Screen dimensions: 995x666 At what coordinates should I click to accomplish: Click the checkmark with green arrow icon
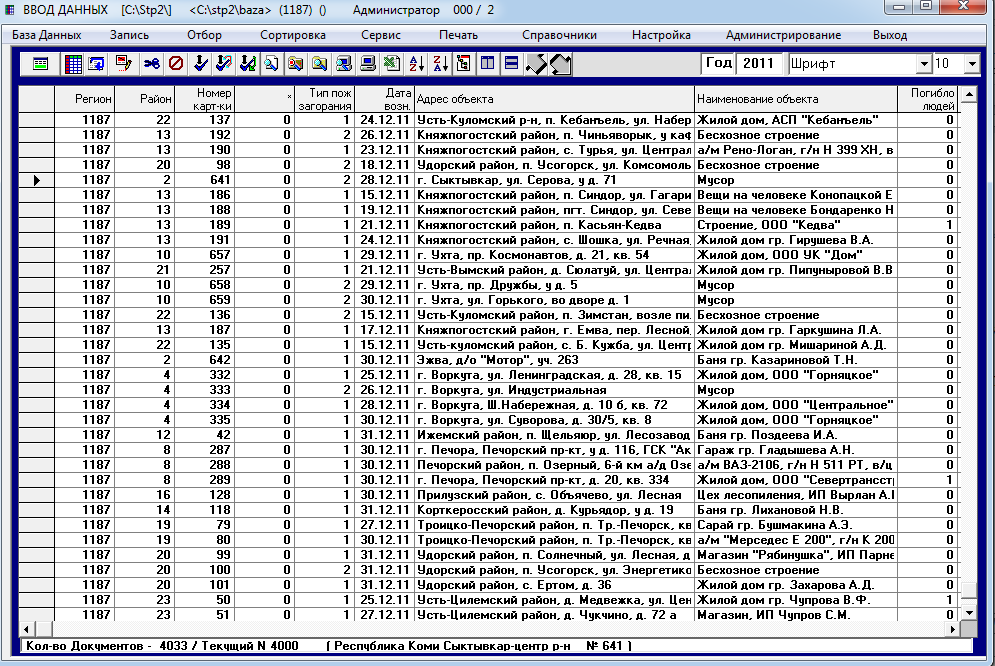[247, 63]
